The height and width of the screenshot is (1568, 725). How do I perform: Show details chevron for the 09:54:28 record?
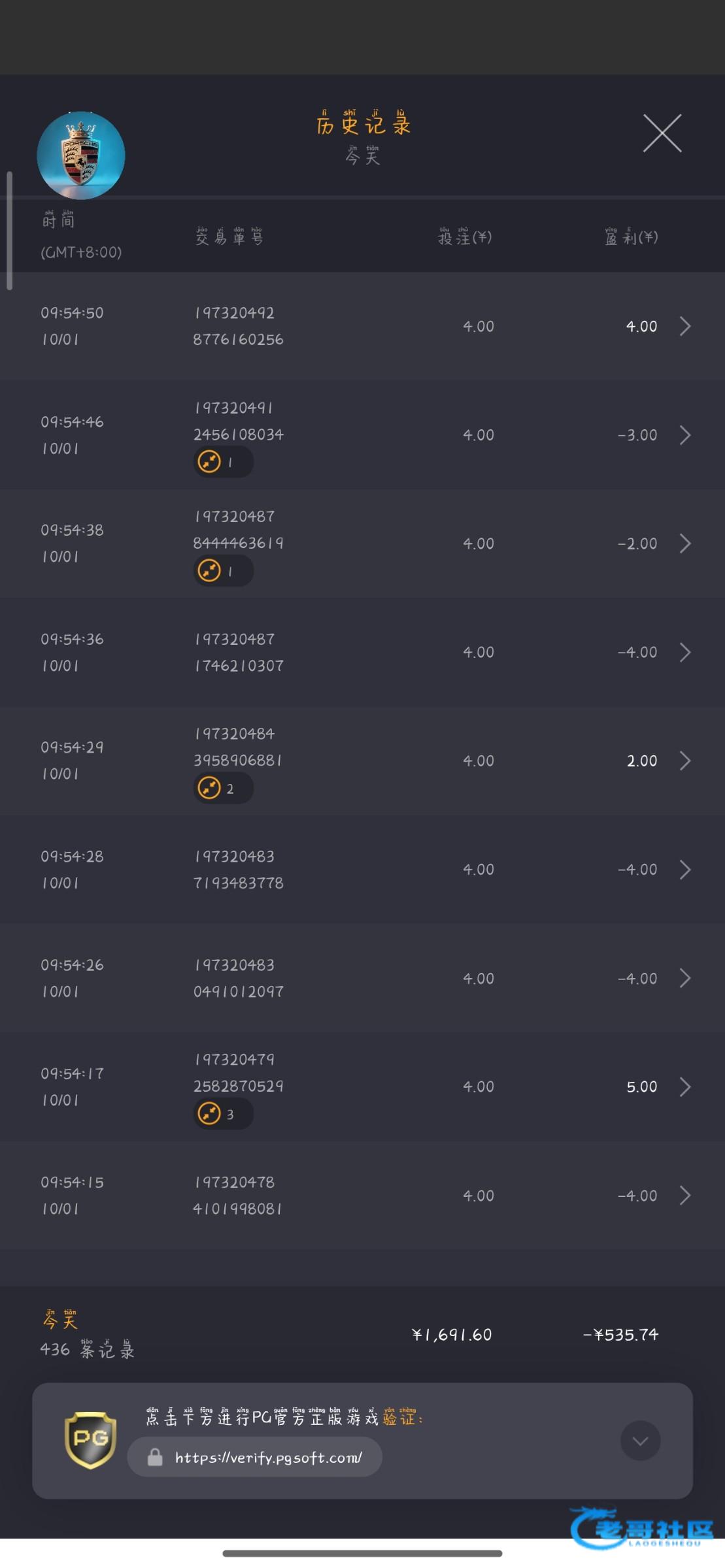coord(684,870)
